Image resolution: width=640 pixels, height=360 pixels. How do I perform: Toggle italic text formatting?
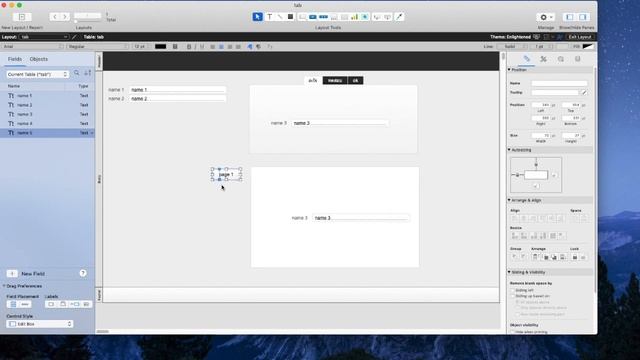[195, 47]
